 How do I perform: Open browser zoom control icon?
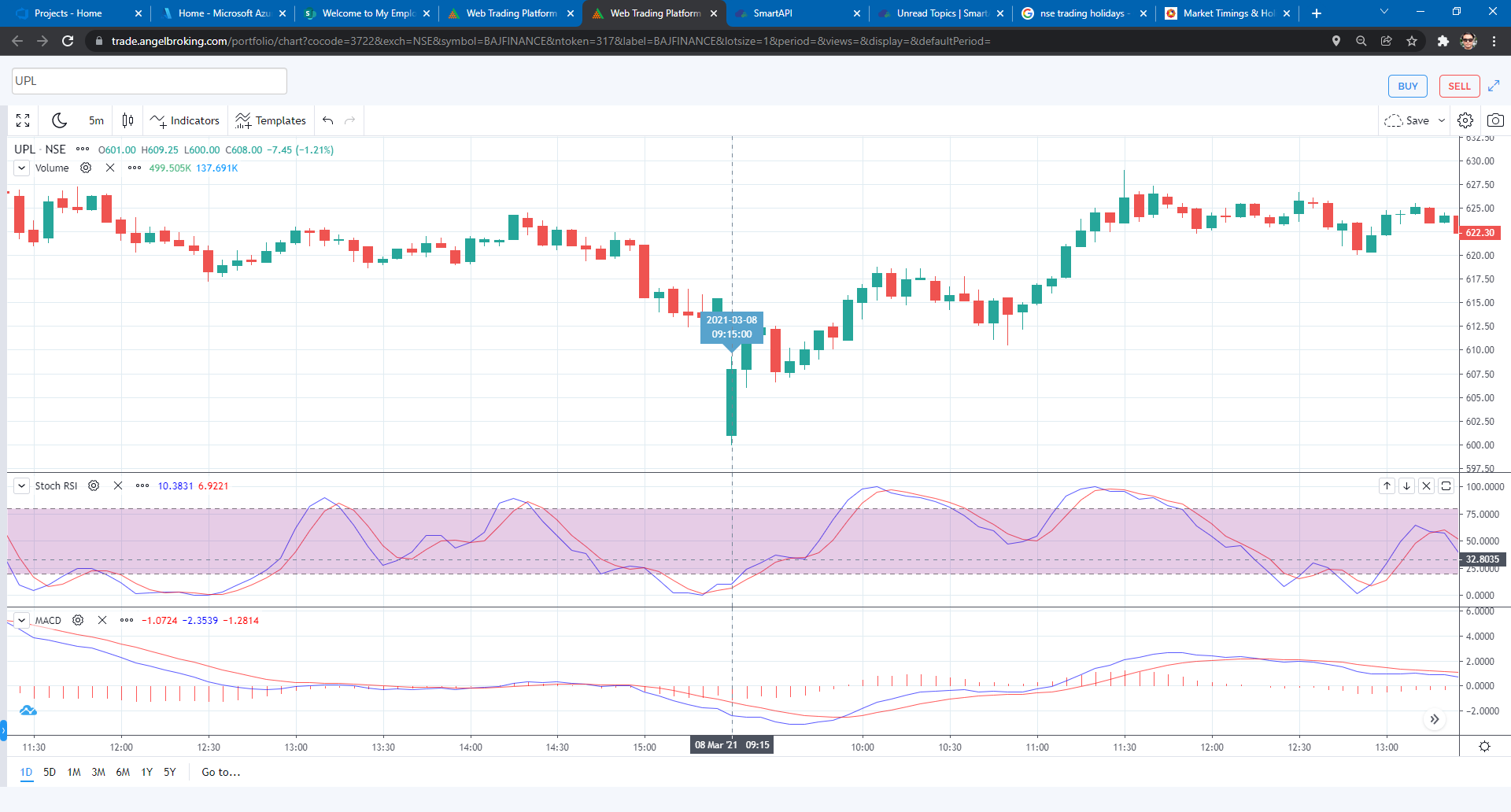coord(1361,41)
